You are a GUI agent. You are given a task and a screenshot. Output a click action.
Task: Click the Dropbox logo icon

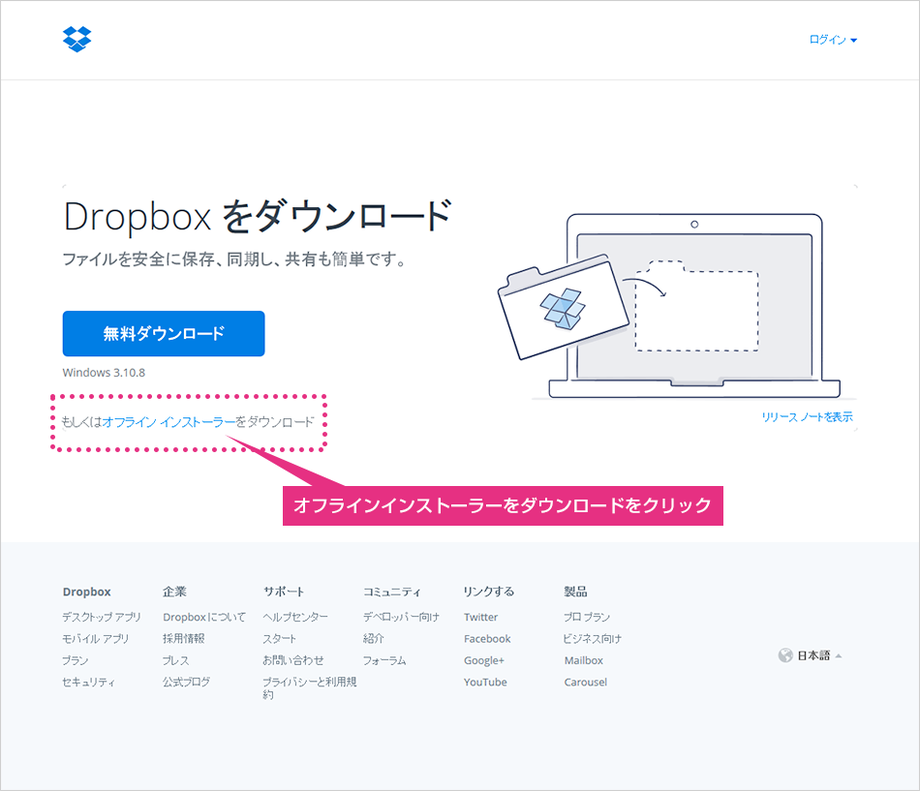[x=77, y=39]
